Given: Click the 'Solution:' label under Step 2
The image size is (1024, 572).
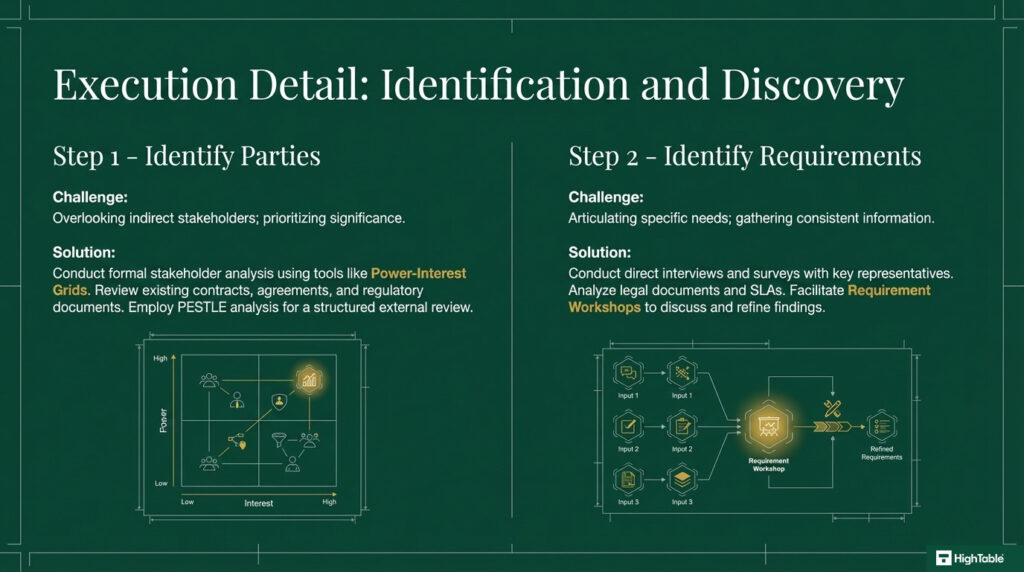Looking at the screenshot, I should pos(600,252).
